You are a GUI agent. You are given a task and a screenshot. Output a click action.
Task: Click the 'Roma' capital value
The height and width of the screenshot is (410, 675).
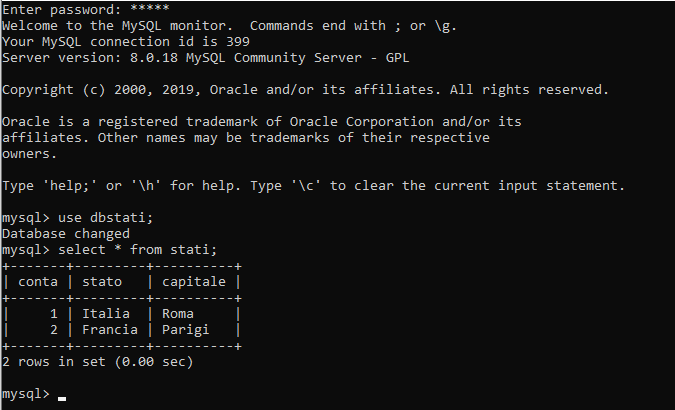point(178,314)
